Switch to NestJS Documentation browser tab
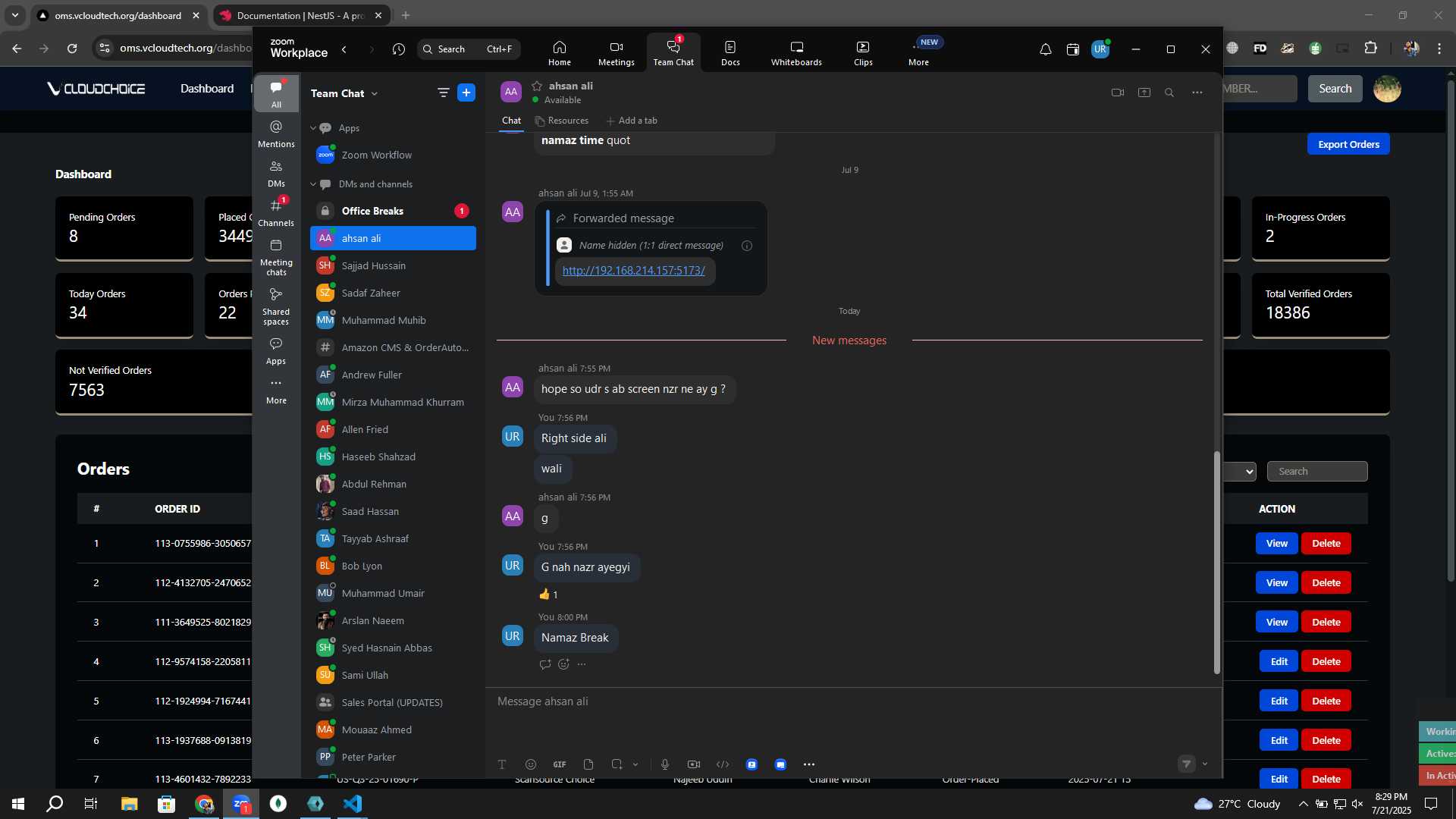The height and width of the screenshot is (819, 1456). pyautogui.click(x=301, y=15)
